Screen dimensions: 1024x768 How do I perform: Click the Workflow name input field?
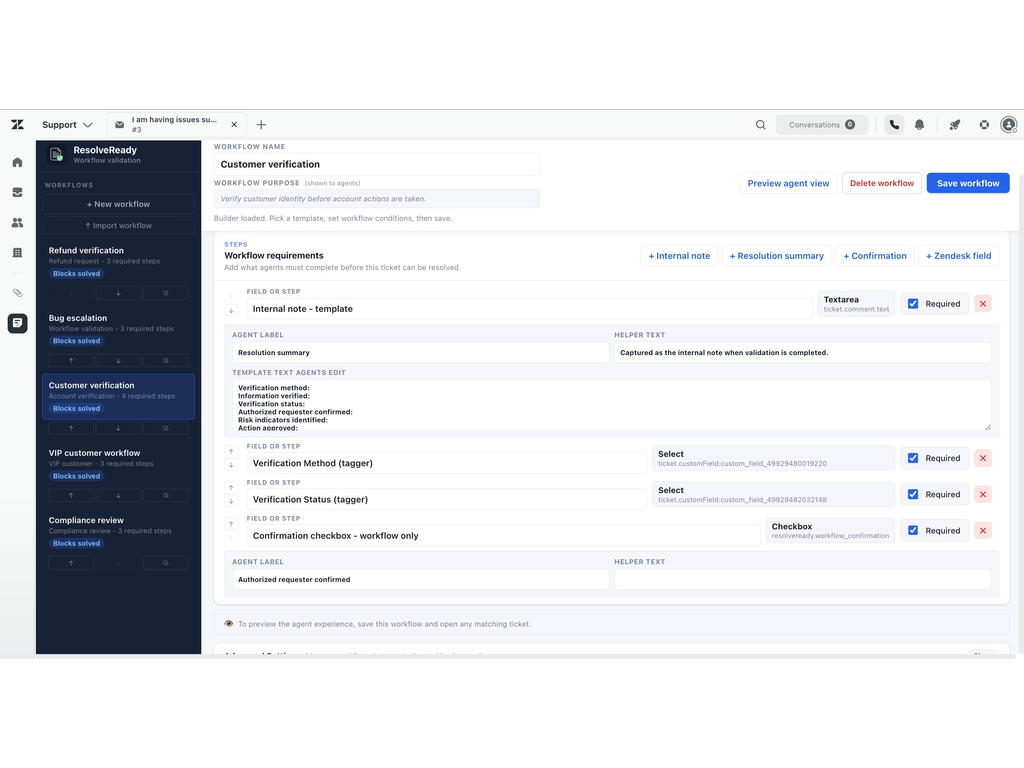377,165
